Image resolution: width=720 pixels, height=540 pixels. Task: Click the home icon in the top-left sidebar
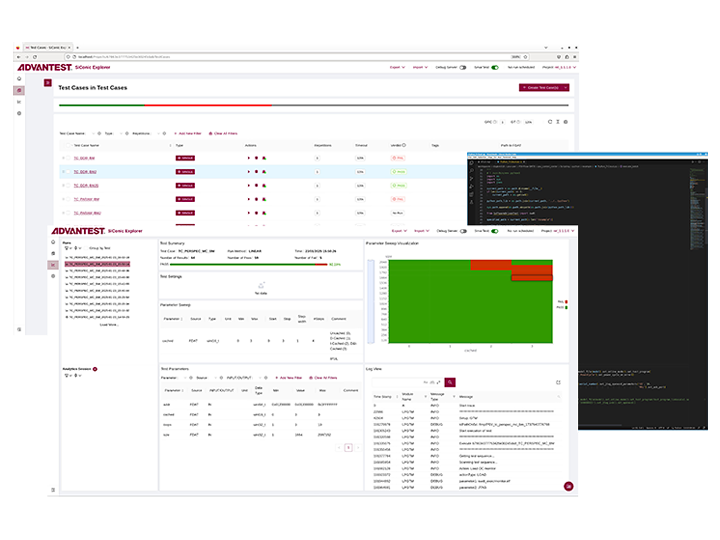click(x=19, y=78)
